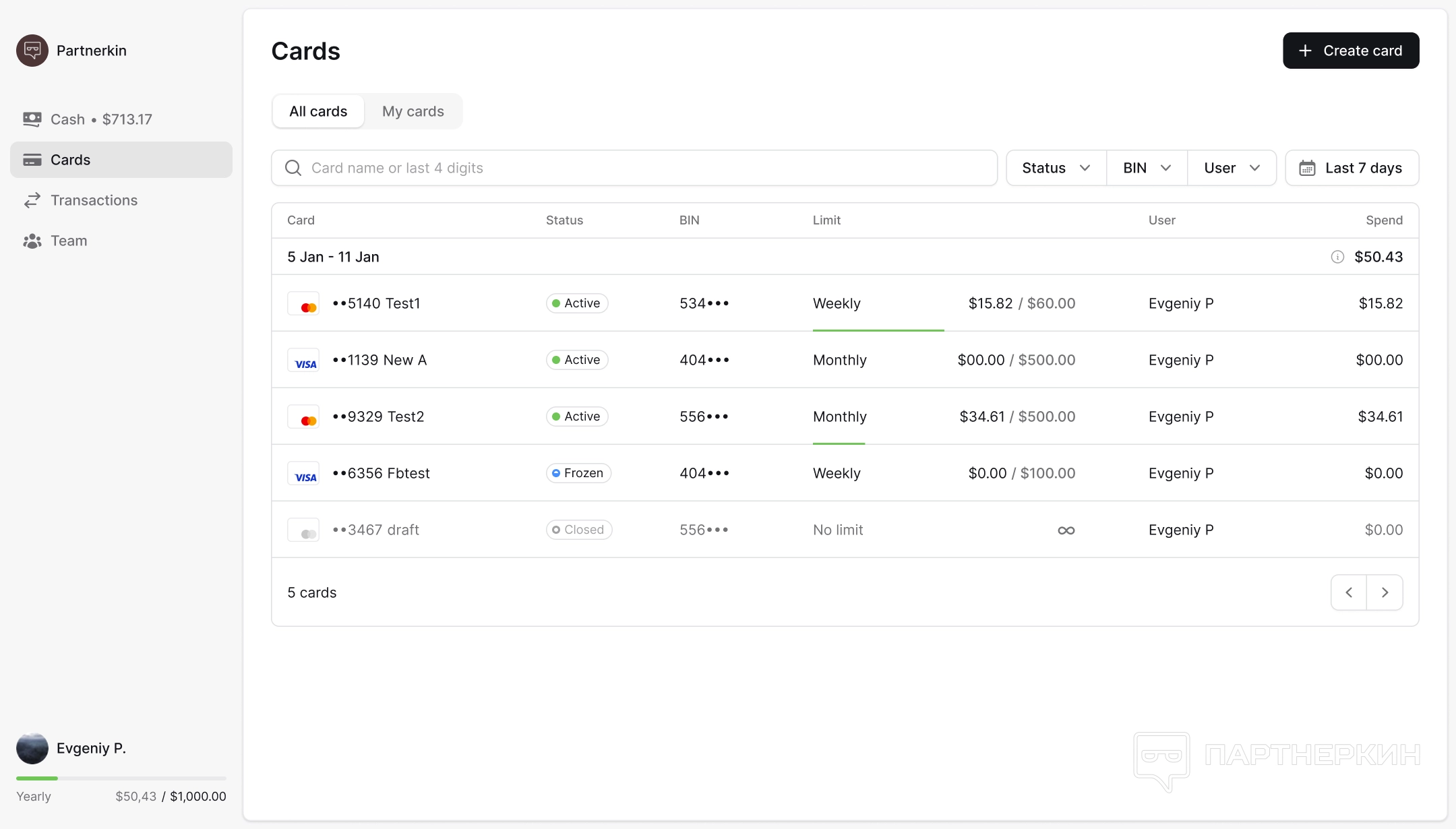Go to next page arrow
1456x829 pixels.
[1385, 592]
